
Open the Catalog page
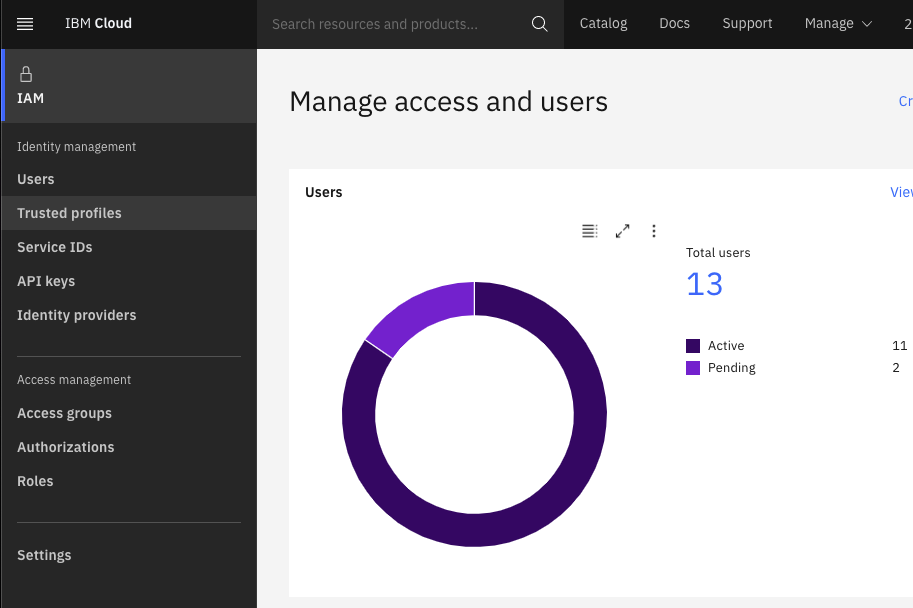(604, 24)
